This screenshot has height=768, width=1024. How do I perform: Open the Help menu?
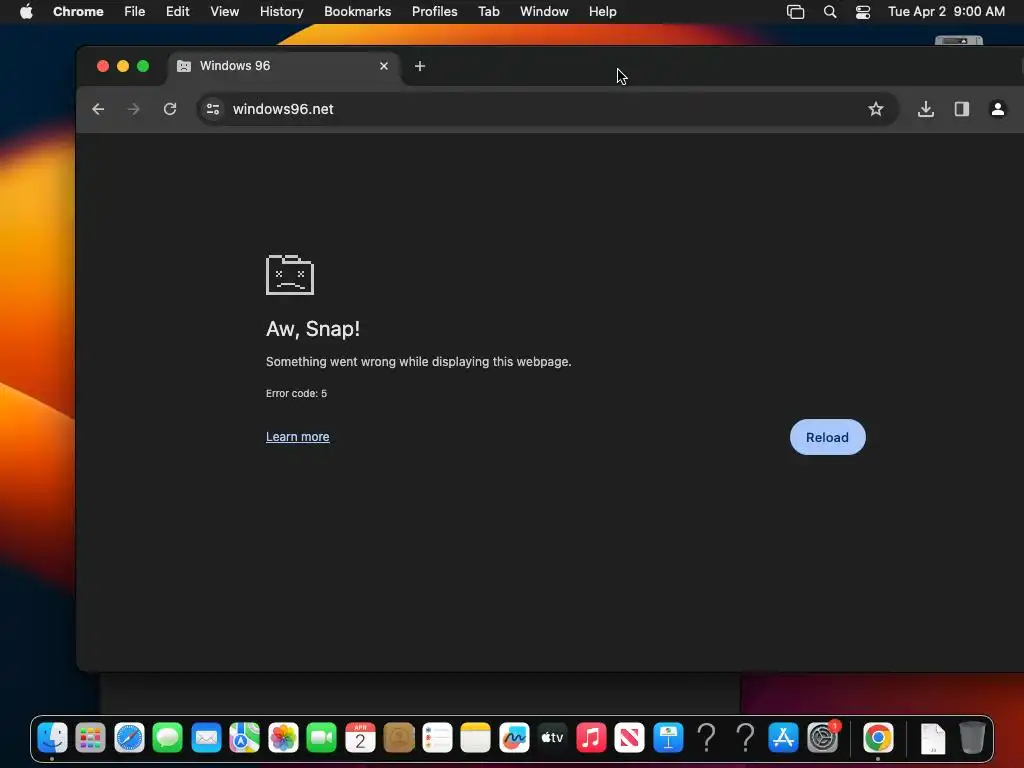[x=602, y=12]
